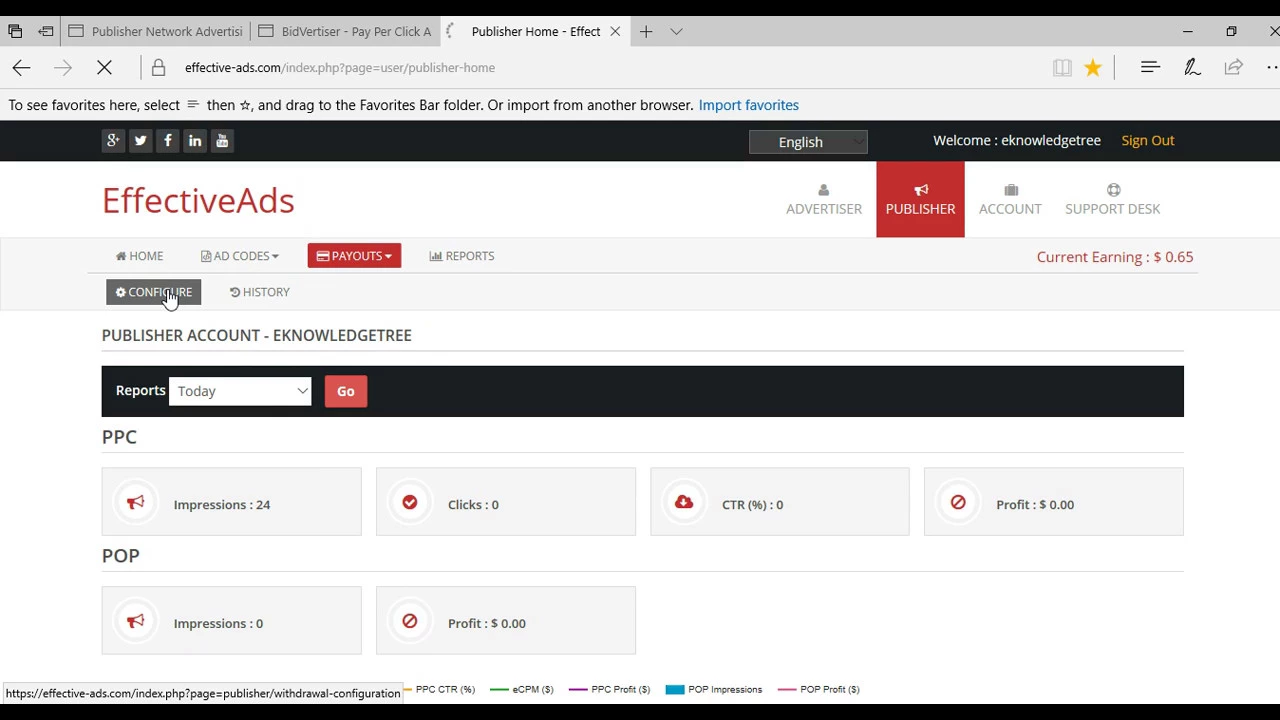Open the REPORTS menu item
1280x720 pixels.
click(462, 256)
